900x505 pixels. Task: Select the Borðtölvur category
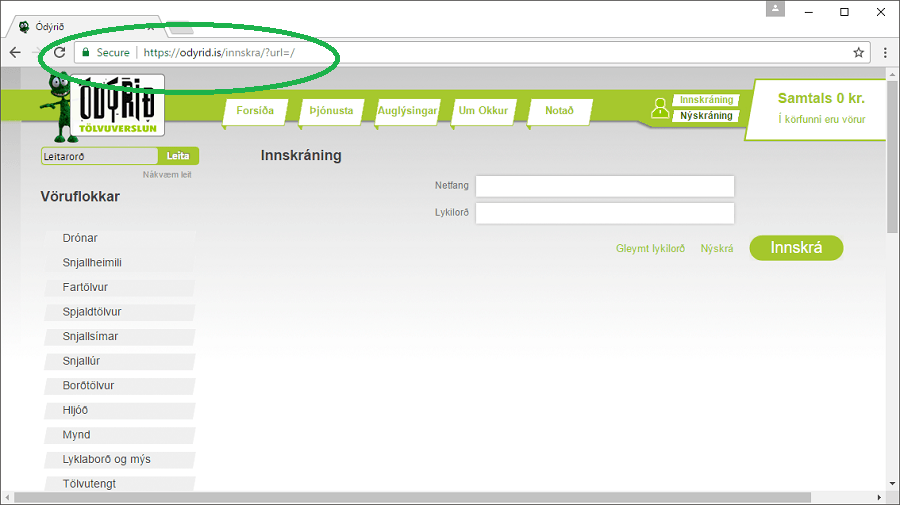[x=119, y=386]
